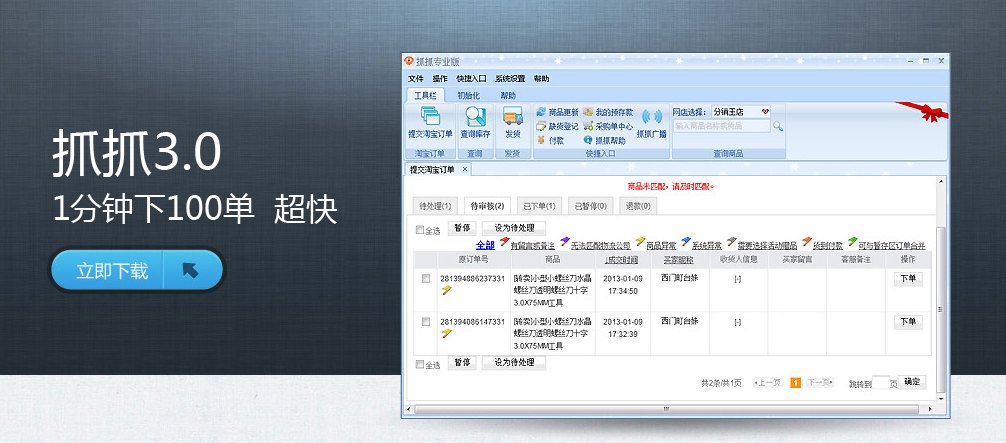Open the 快捷入口 menu
Screen dimensions: 1006x443
[x=472, y=79]
